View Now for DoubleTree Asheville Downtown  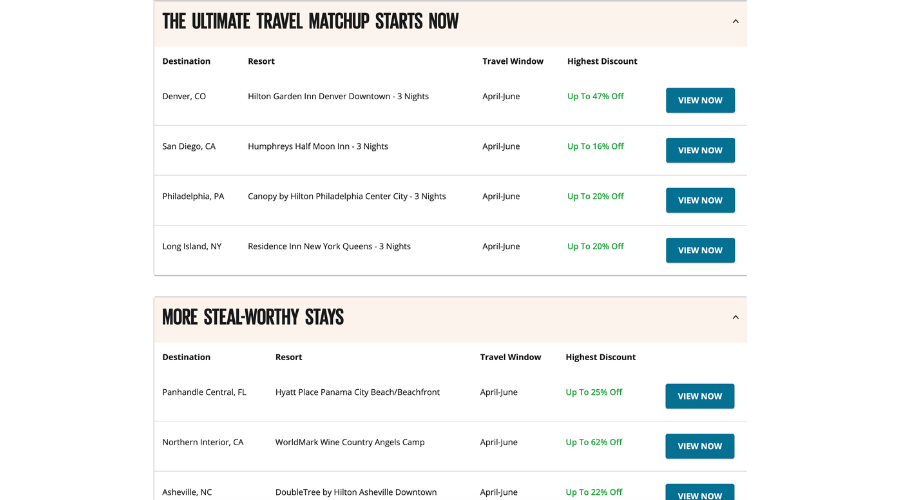[699, 494]
